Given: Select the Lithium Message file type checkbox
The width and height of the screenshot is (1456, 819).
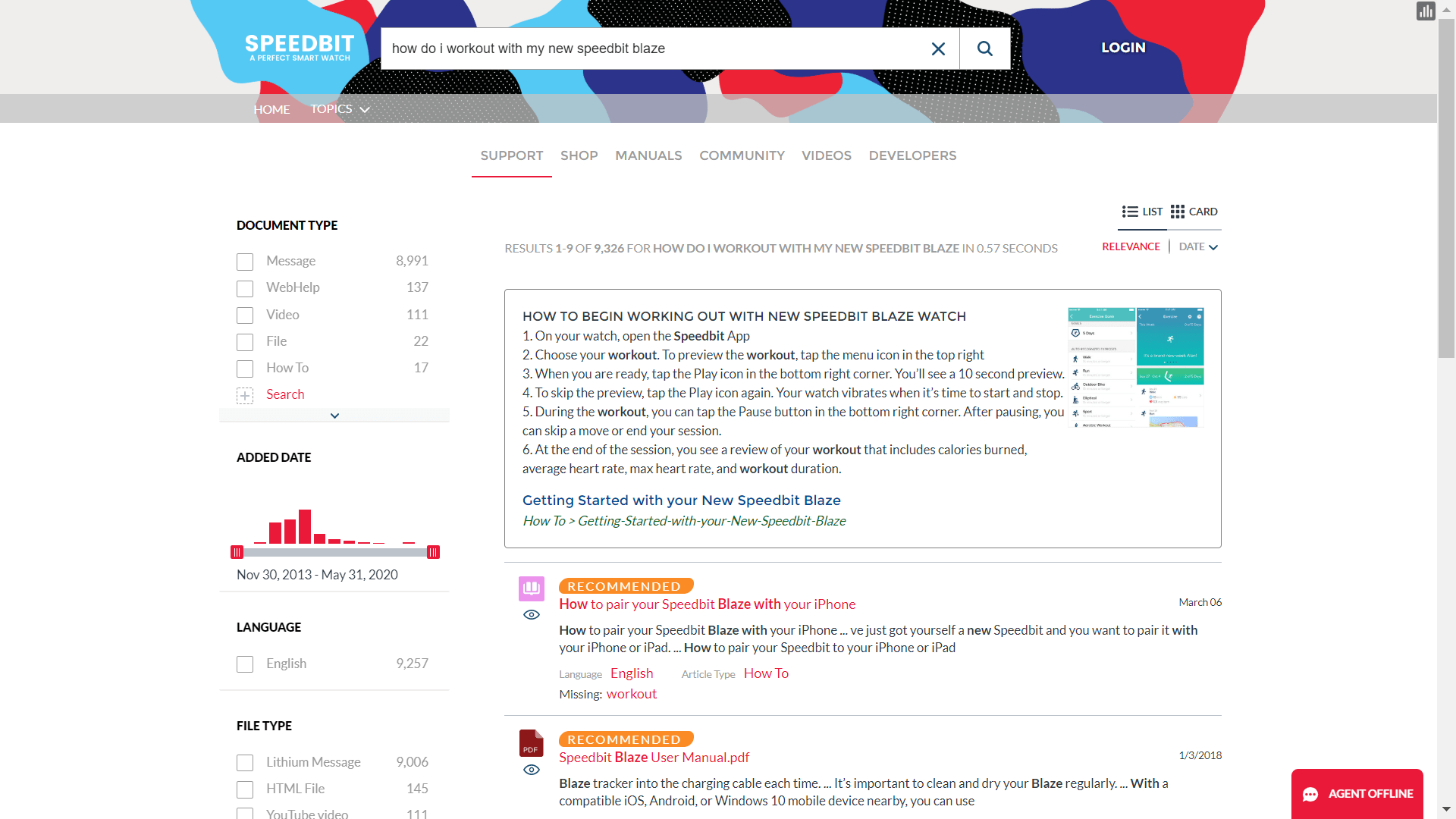Looking at the screenshot, I should [x=244, y=762].
